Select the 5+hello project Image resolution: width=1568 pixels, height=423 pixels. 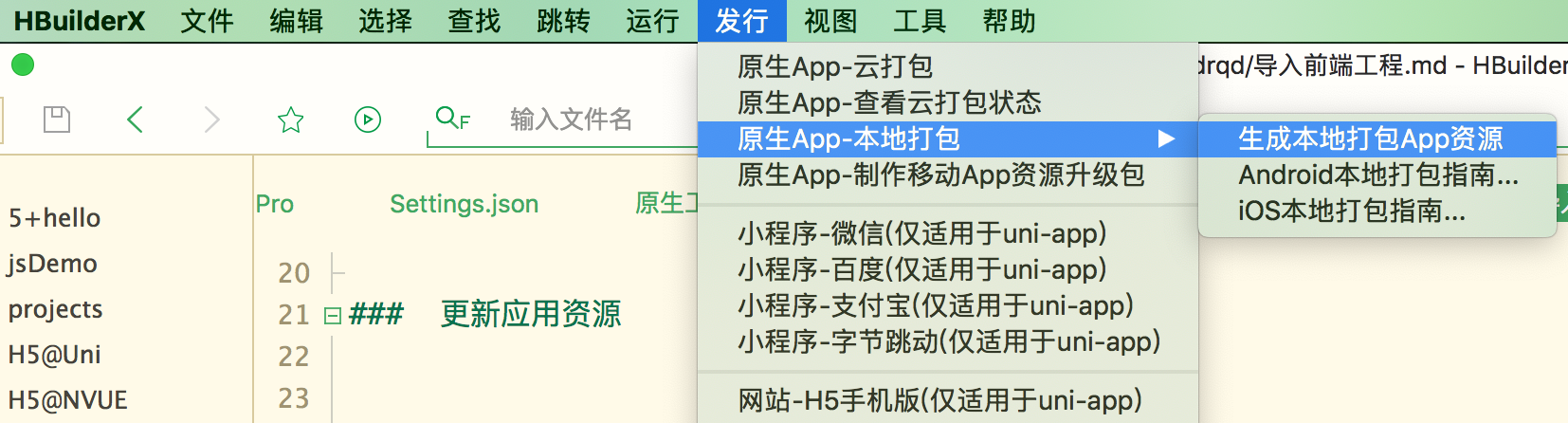[54, 218]
